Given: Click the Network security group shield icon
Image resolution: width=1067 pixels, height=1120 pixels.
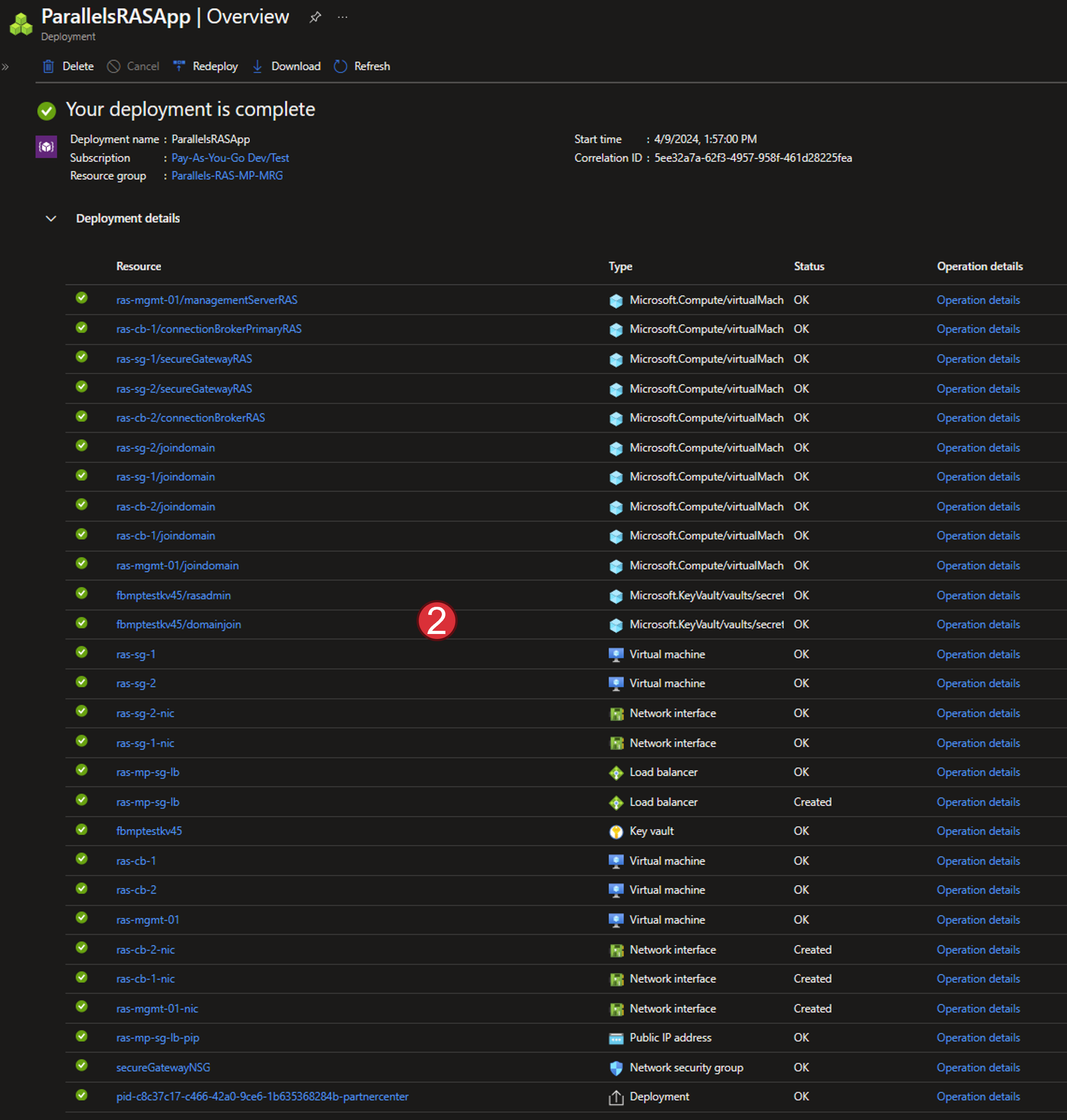Looking at the screenshot, I should (616, 1068).
